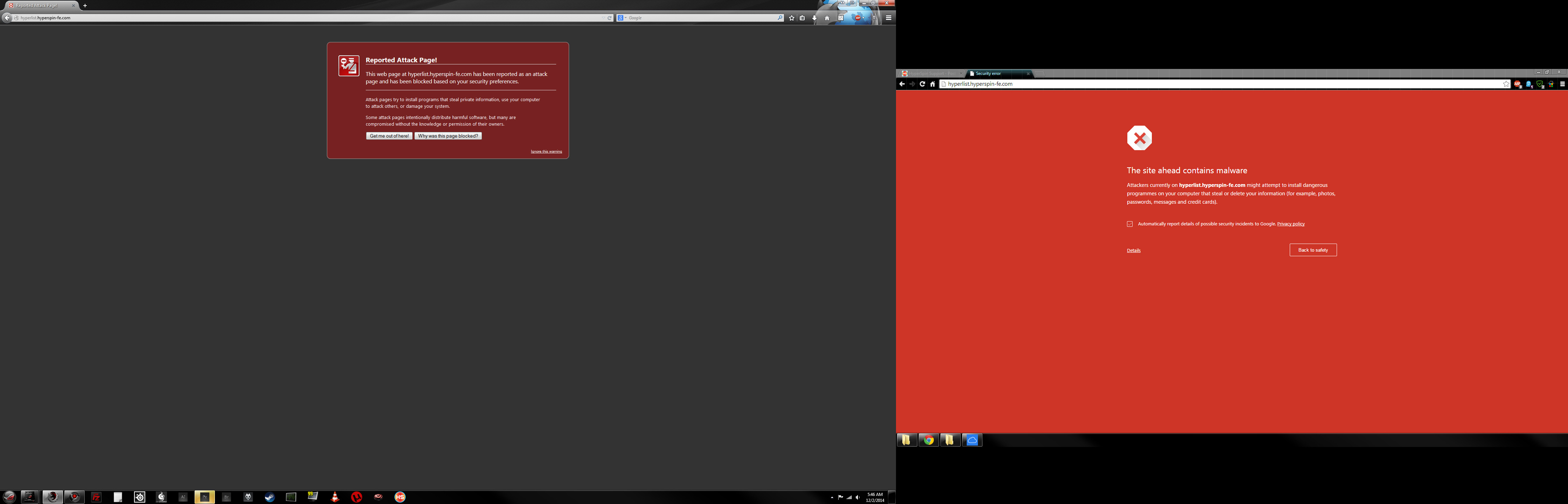Reload the page in Firefox address bar

click(609, 17)
